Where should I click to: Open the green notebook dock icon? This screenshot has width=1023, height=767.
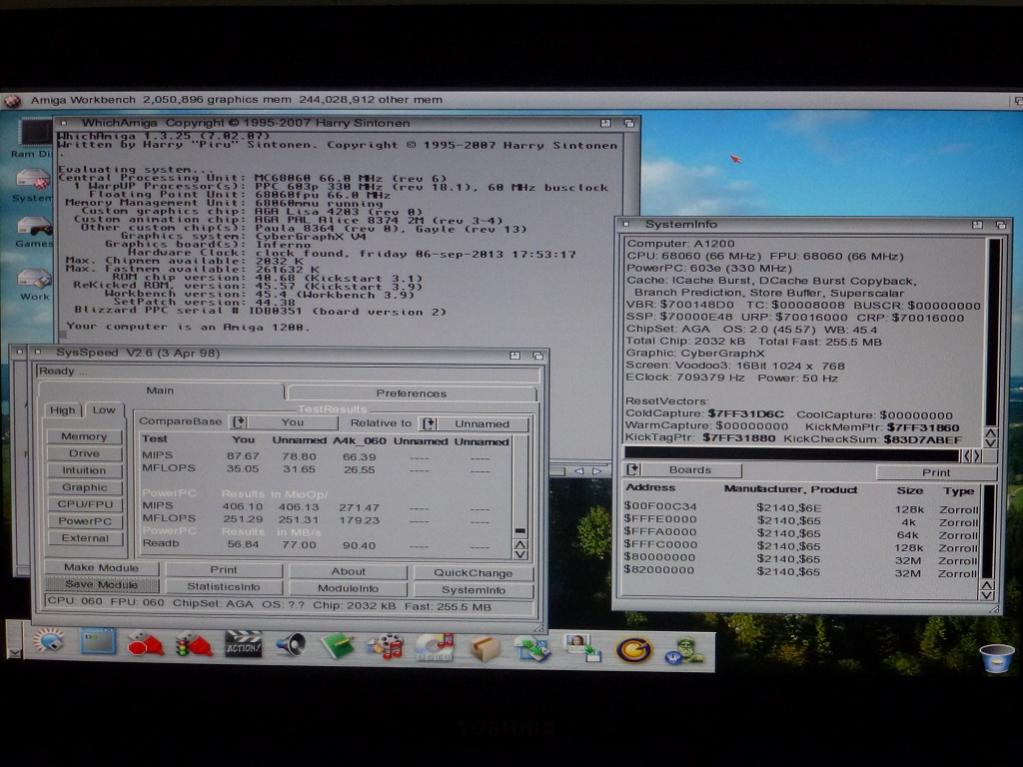pyautogui.click(x=338, y=646)
